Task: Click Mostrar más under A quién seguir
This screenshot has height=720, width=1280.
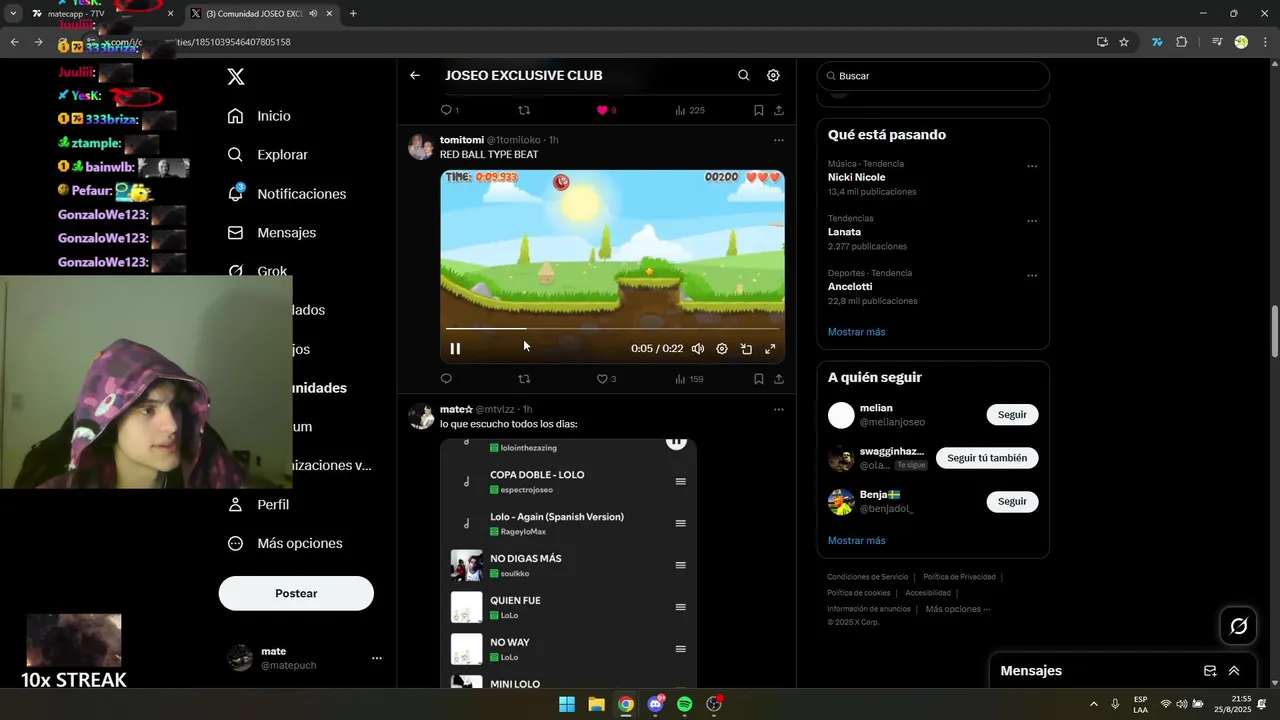Action: [x=856, y=541]
